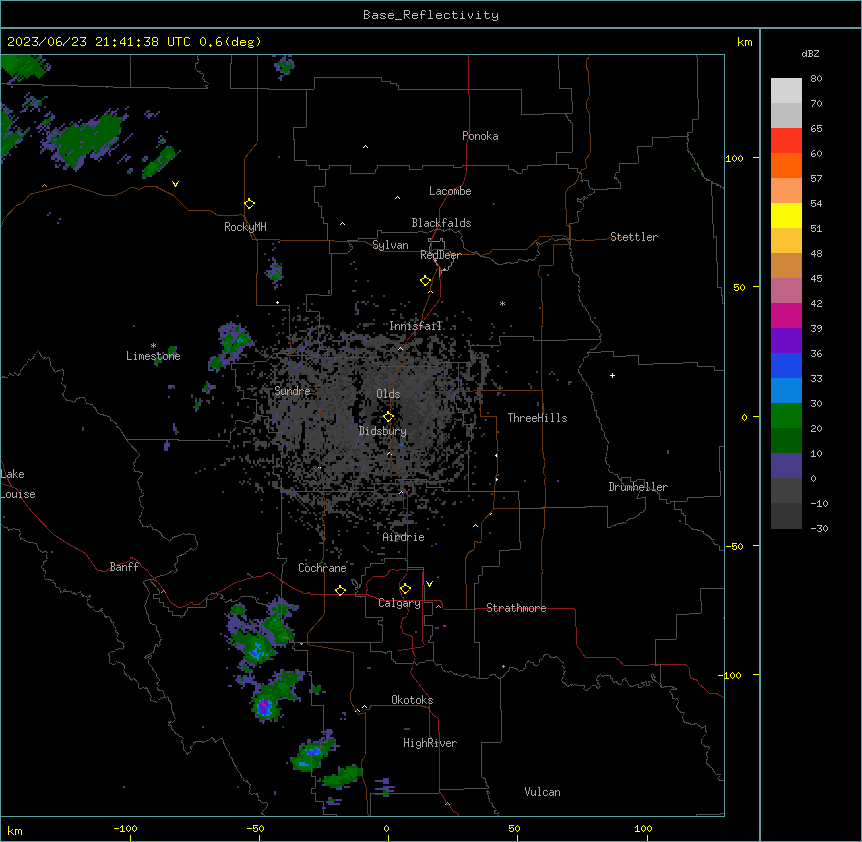Click the Strathmore city label
The width and height of the screenshot is (862, 842).
click(516, 608)
